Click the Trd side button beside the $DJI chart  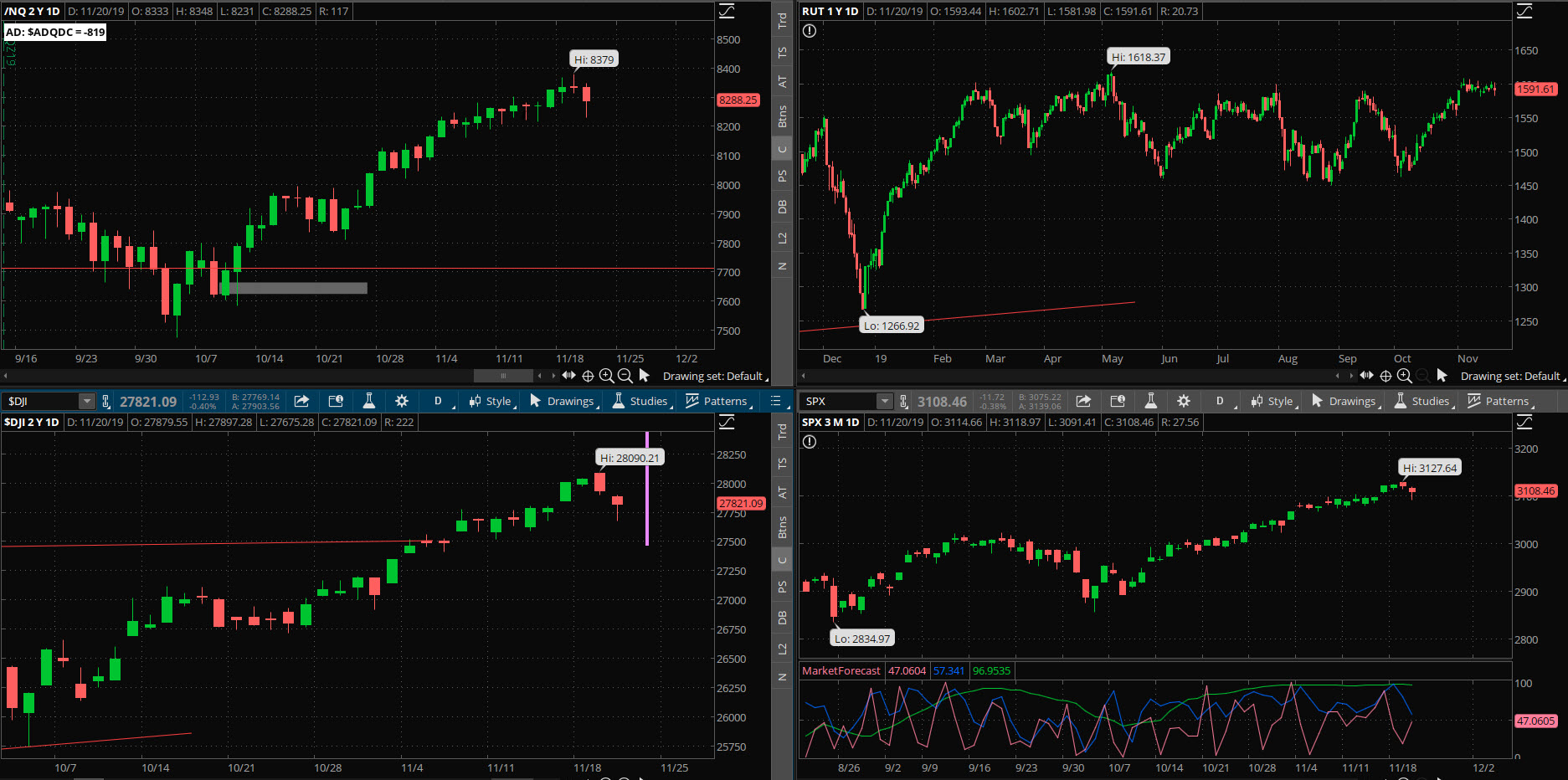pyautogui.click(x=782, y=432)
